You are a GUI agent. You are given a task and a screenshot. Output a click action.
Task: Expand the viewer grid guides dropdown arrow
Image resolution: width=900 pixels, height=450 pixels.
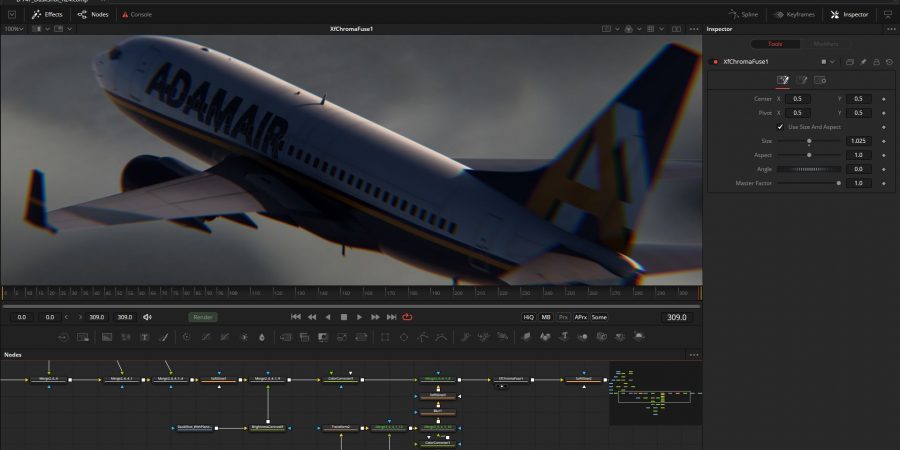point(661,29)
